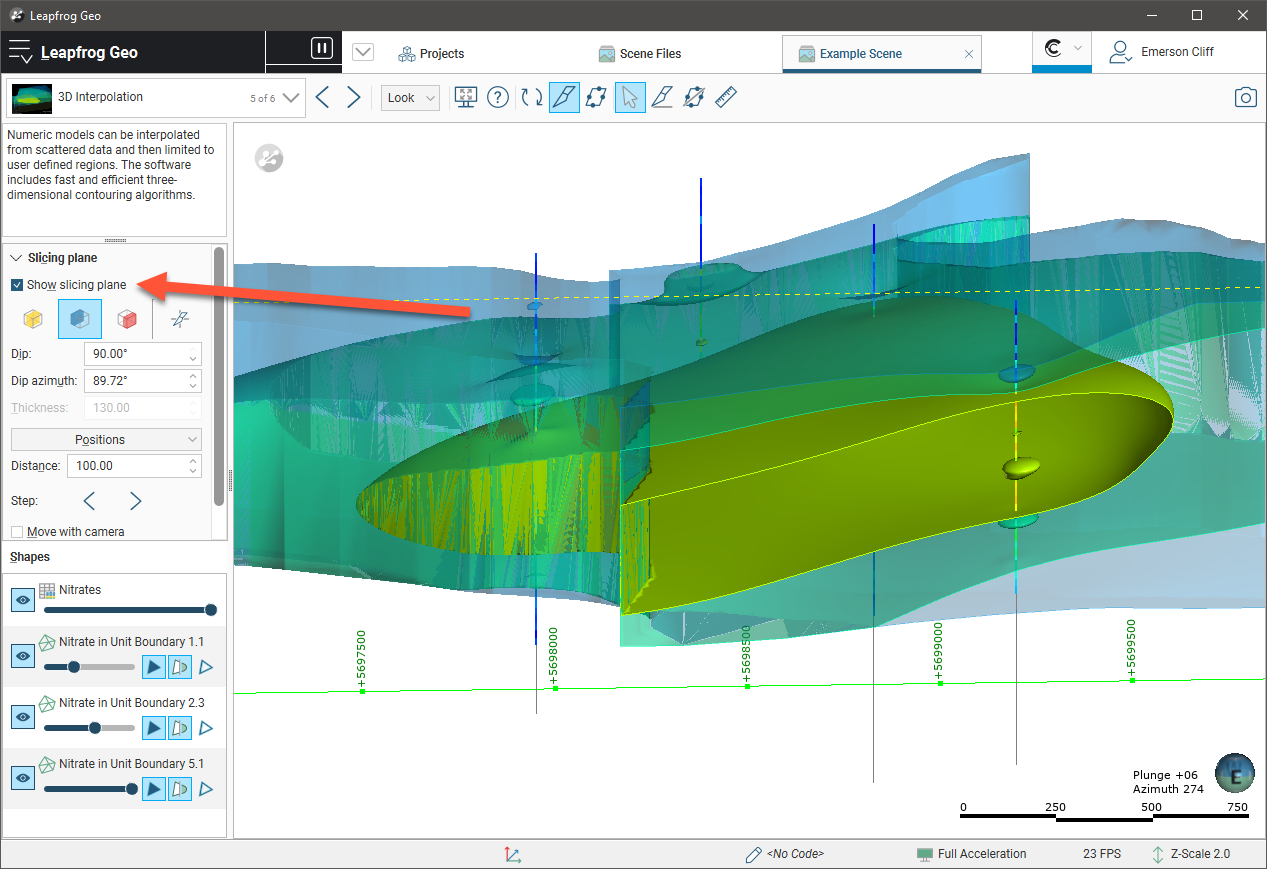Image resolution: width=1267 pixels, height=869 pixels.
Task: Click the Nitrates table icon
Action: tap(47, 590)
